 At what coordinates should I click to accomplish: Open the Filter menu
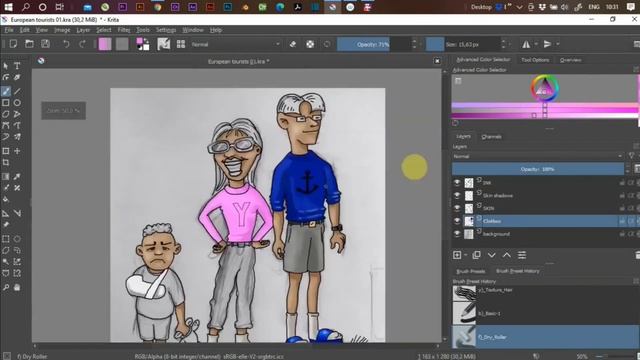124,30
